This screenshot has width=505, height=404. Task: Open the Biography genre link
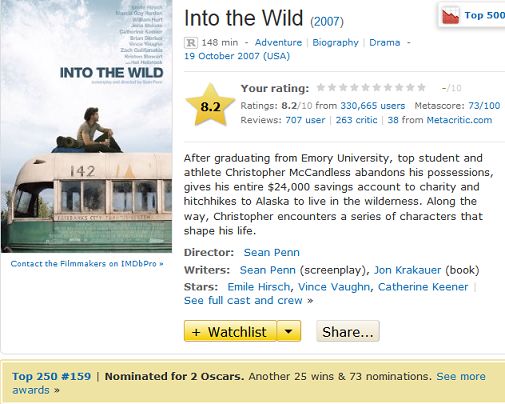click(x=335, y=43)
